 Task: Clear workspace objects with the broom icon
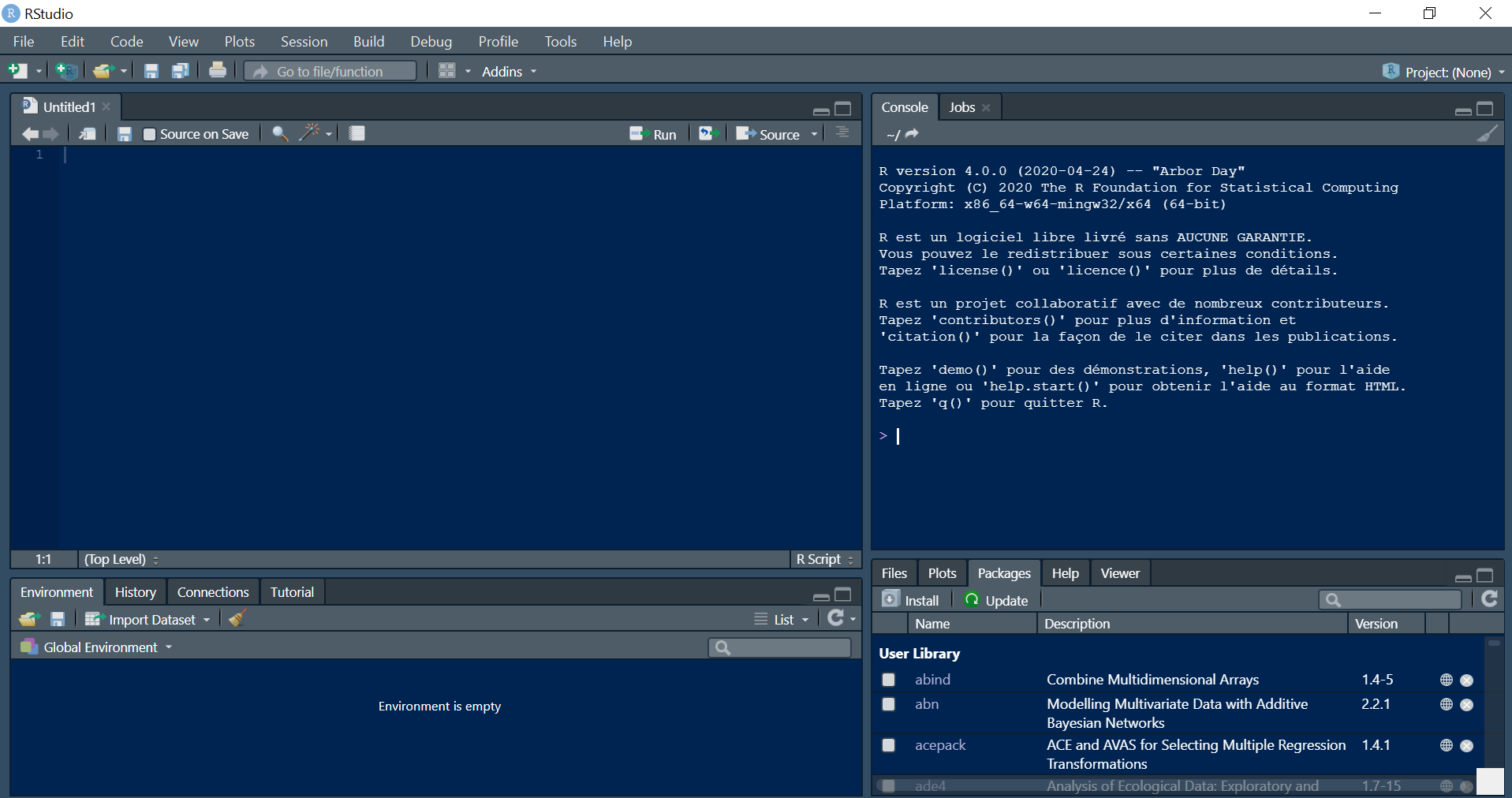[x=237, y=619]
